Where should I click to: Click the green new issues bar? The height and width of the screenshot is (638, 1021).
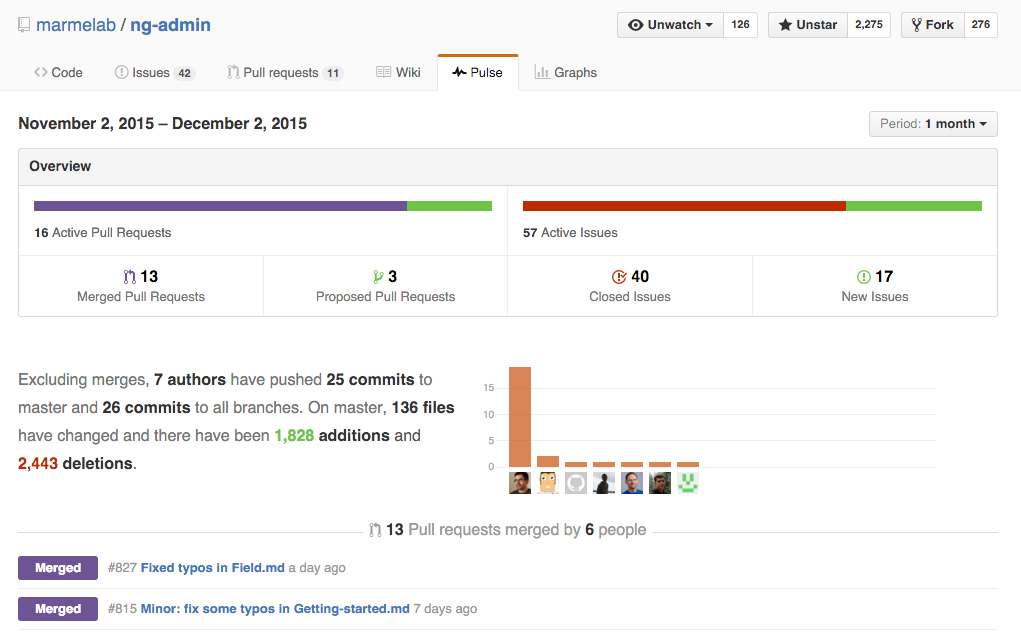914,206
